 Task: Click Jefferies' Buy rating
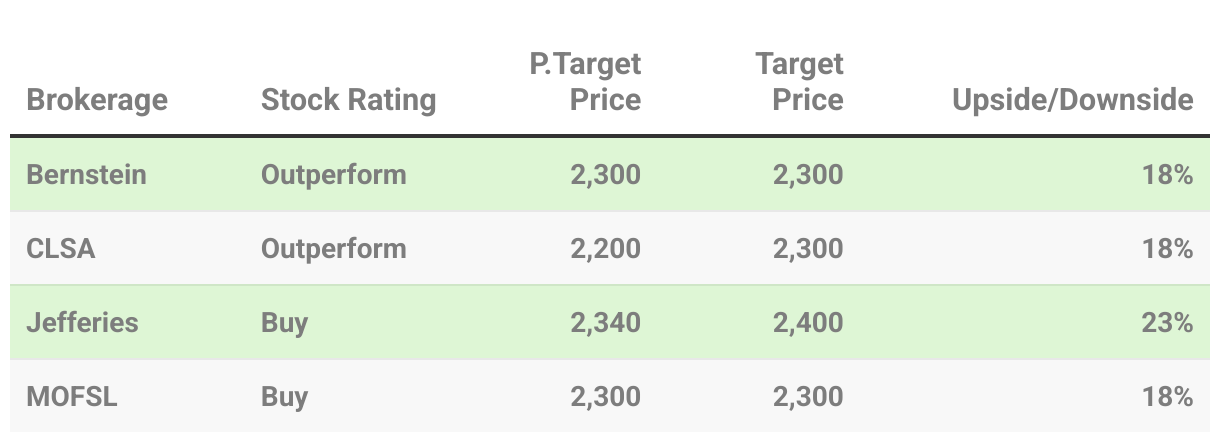point(284,323)
